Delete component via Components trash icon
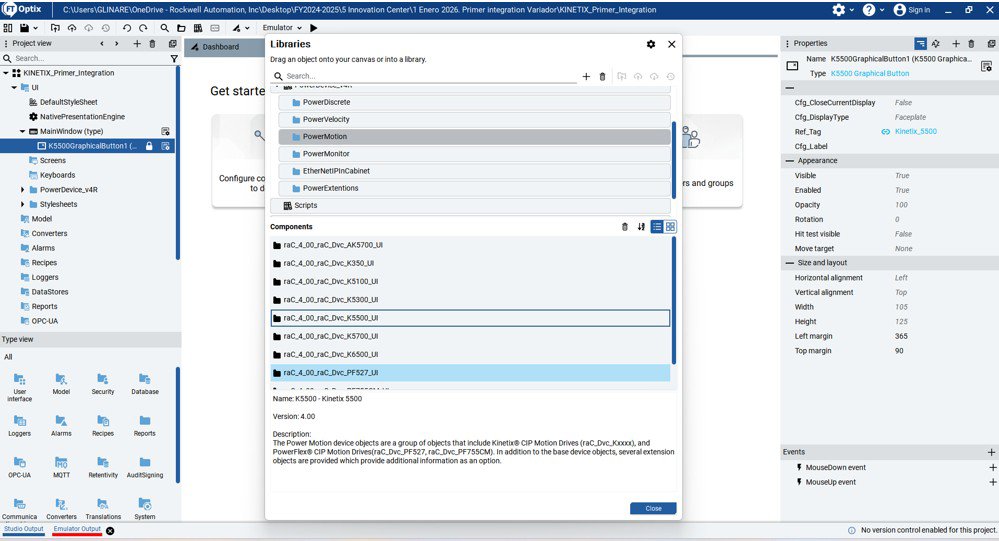 pos(624,227)
